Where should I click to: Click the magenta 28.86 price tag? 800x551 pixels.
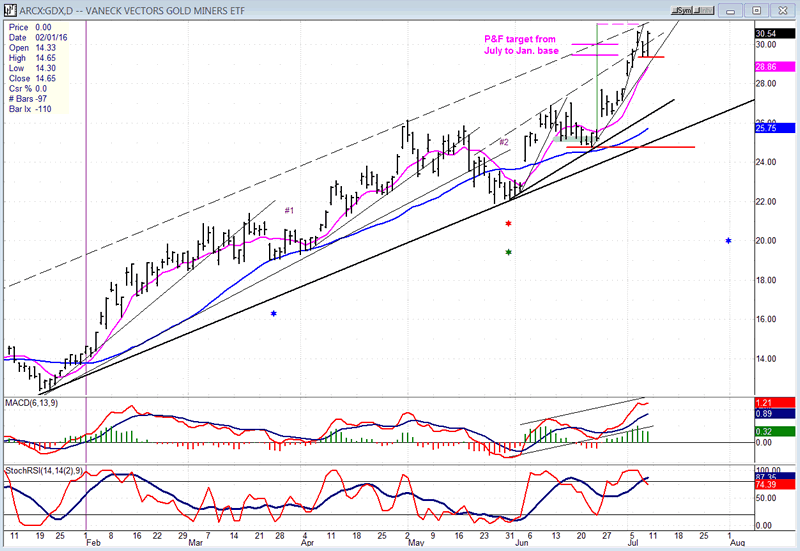768,66
